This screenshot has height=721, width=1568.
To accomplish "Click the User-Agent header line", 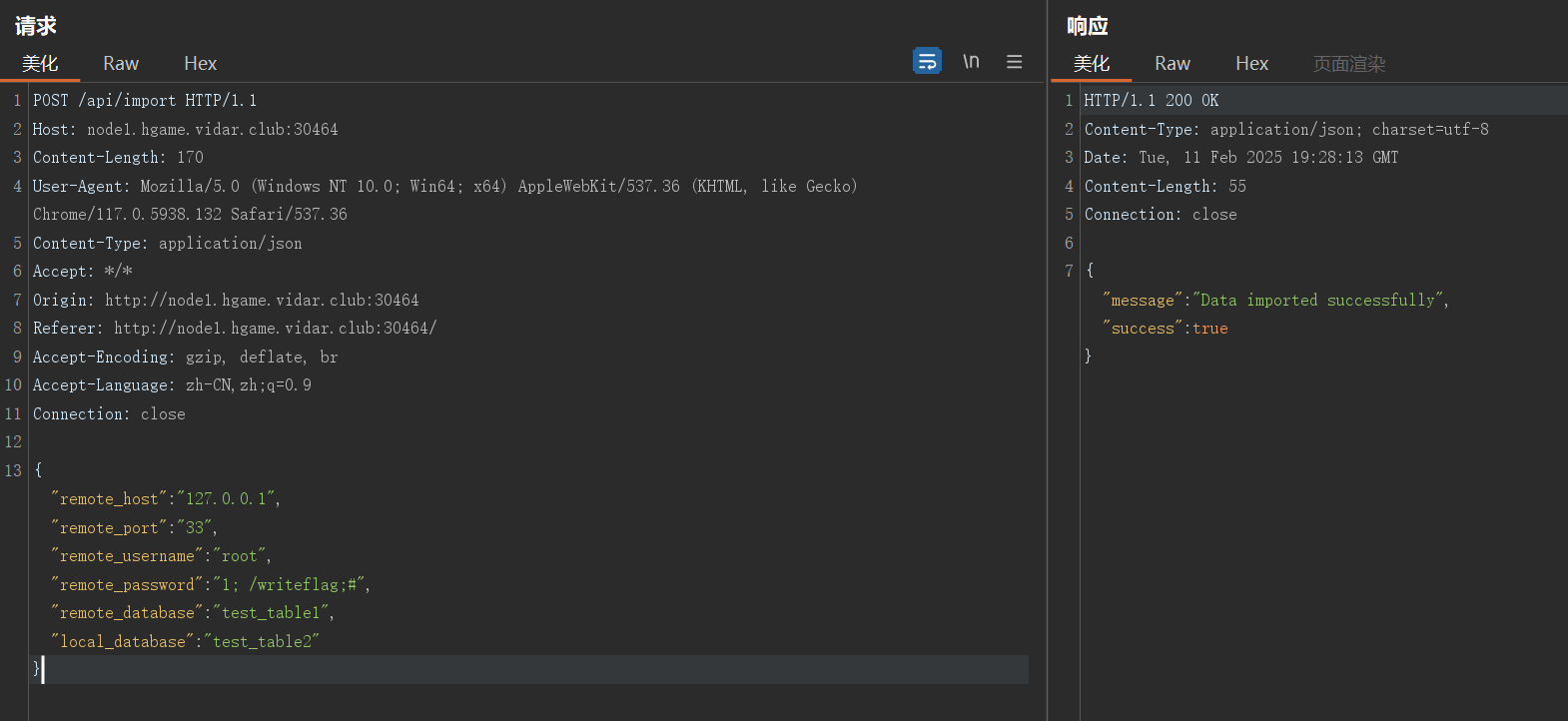I will coord(444,186).
